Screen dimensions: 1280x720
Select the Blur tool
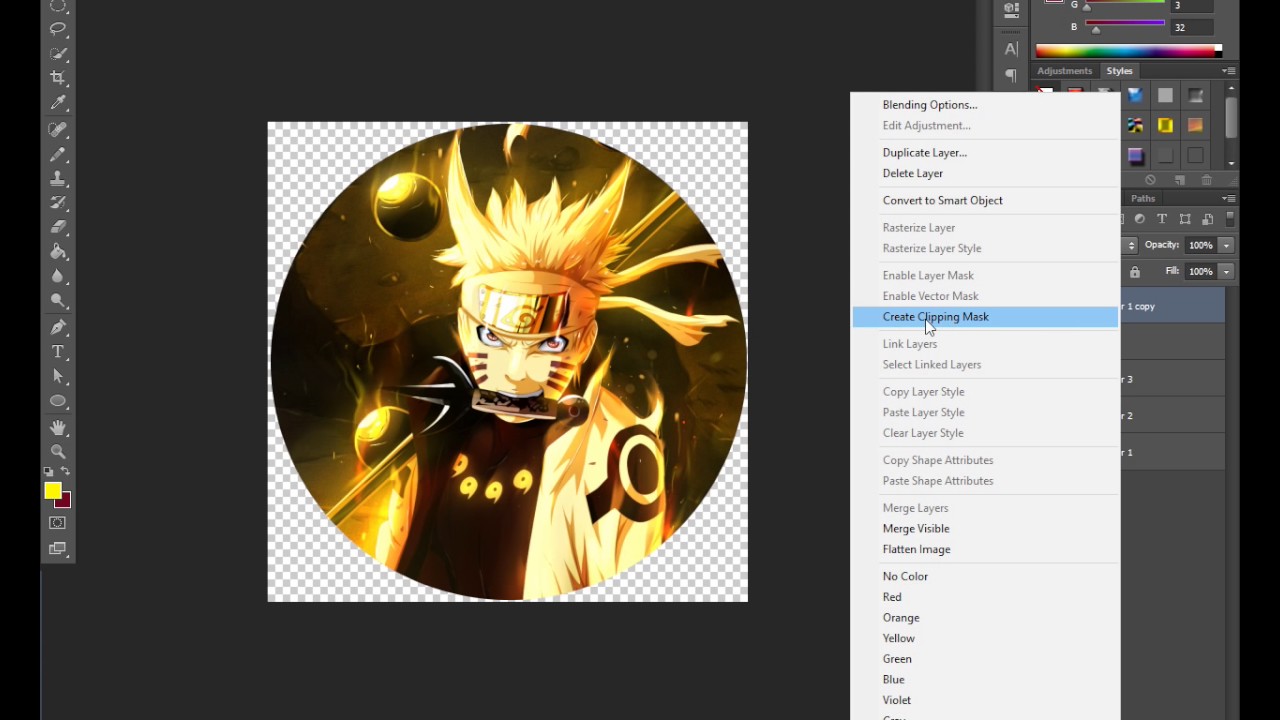[x=58, y=276]
